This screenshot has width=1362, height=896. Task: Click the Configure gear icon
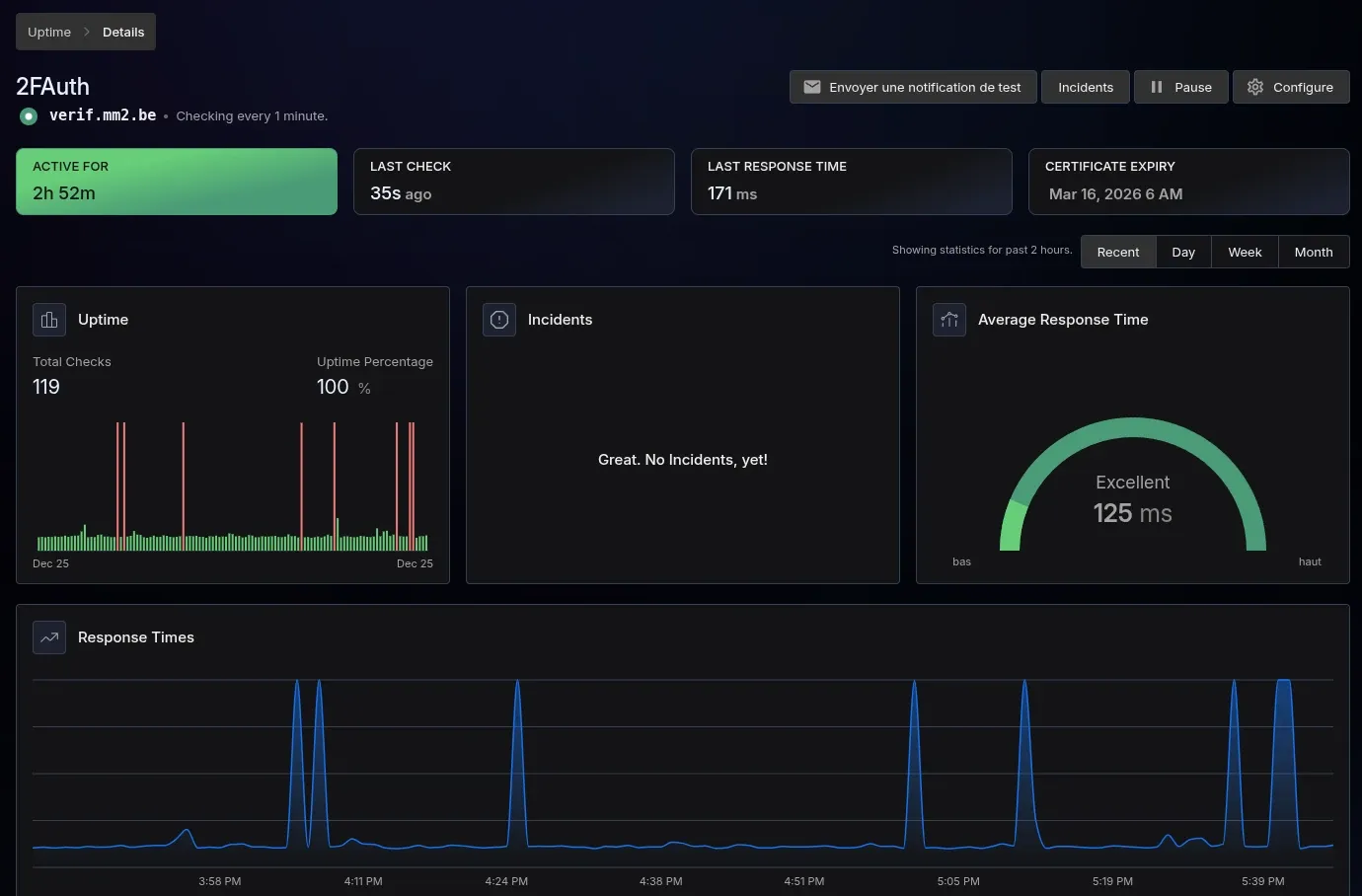(1255, 87)
